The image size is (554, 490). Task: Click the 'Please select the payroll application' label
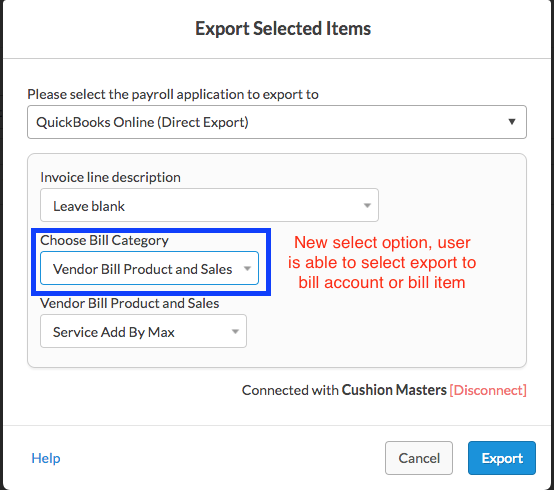(x=173, y=95)
